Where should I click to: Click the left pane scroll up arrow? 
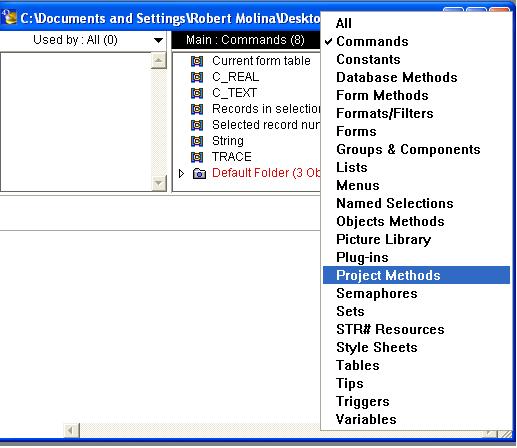pos(159,61)
